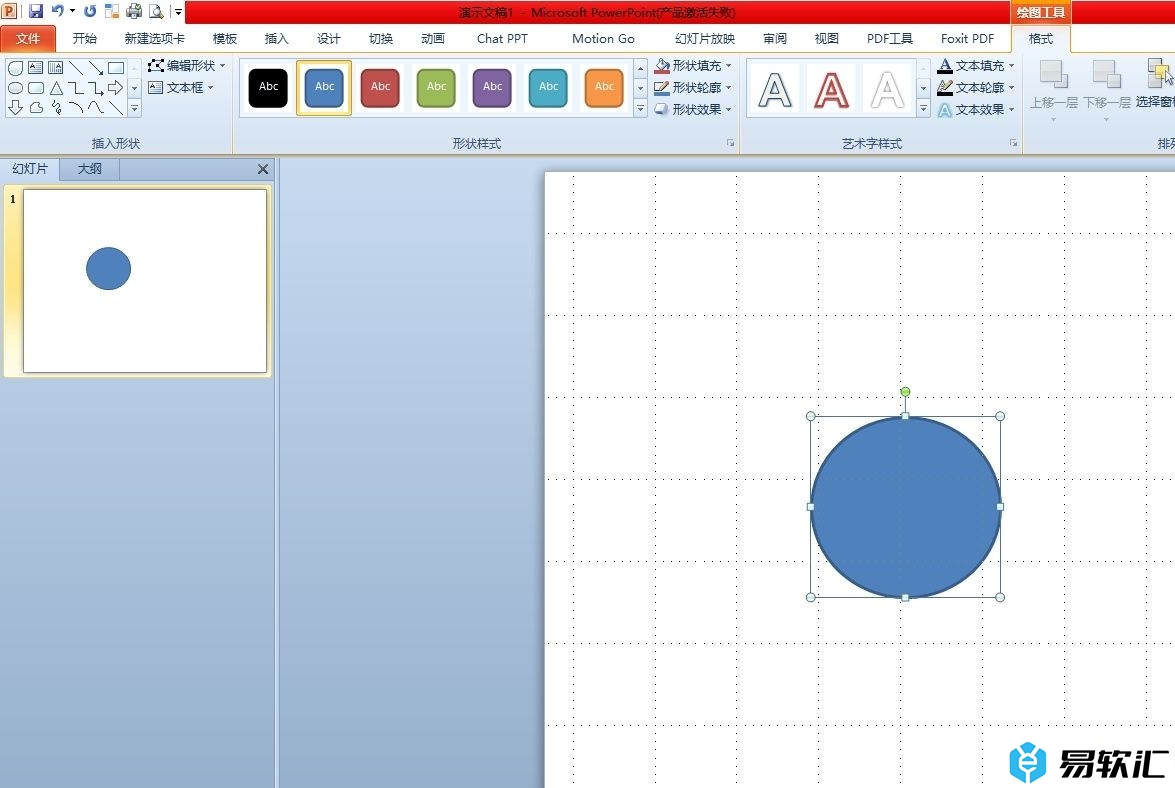Click the Print icon in quick access toolbar
The width and height of the screenshot is (1175, 788).
coord(133,11)
